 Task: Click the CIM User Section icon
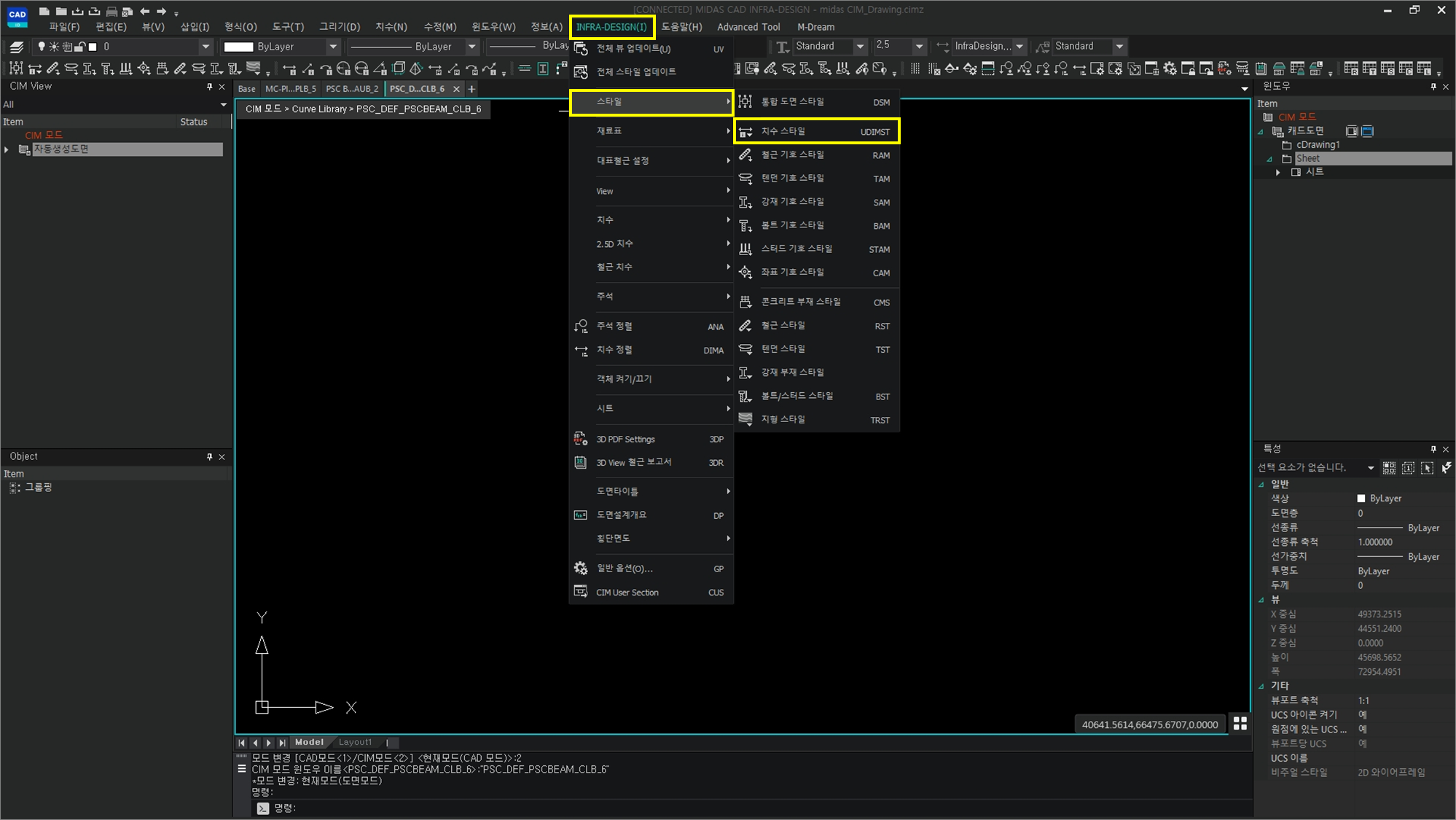pos(581,592)
